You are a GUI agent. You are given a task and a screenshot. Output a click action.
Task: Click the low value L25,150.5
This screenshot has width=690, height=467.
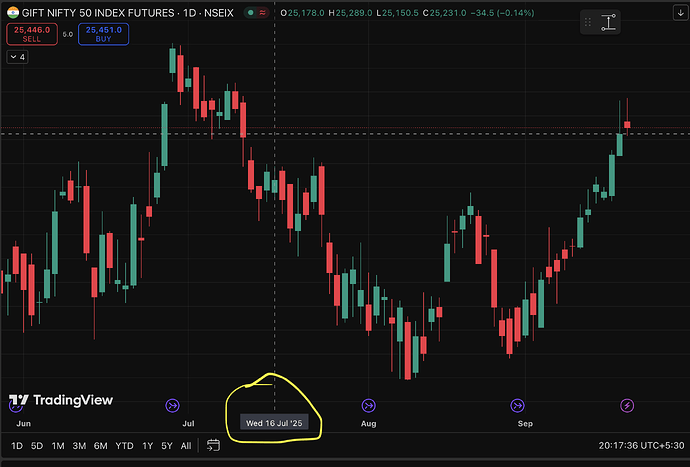(x=397, y=13)
